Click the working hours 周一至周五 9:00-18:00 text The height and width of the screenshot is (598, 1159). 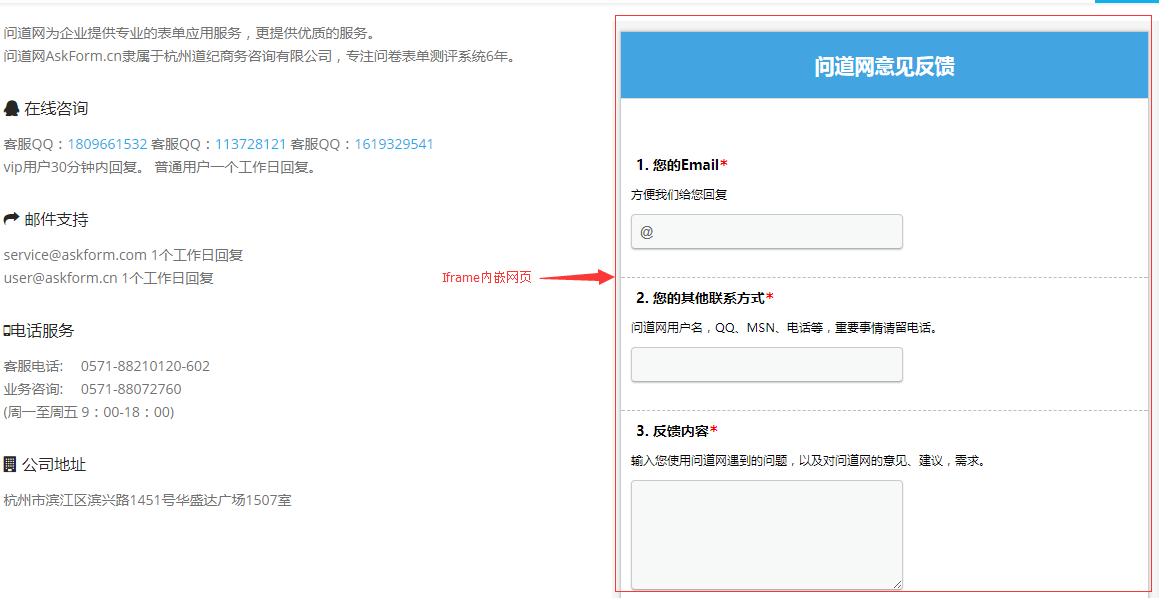(x=89, y=412)
